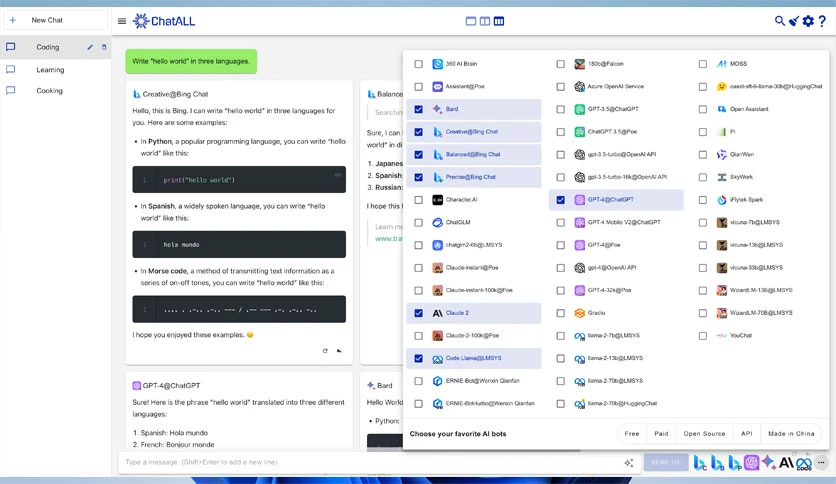Toggle the Code Llama icon in bottom bar

804,464
